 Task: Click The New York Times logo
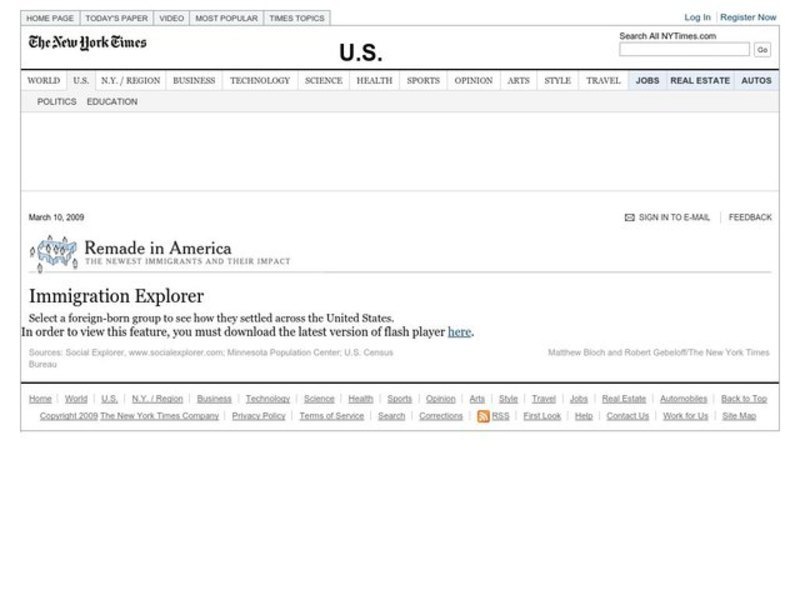[x=87, y=42]
